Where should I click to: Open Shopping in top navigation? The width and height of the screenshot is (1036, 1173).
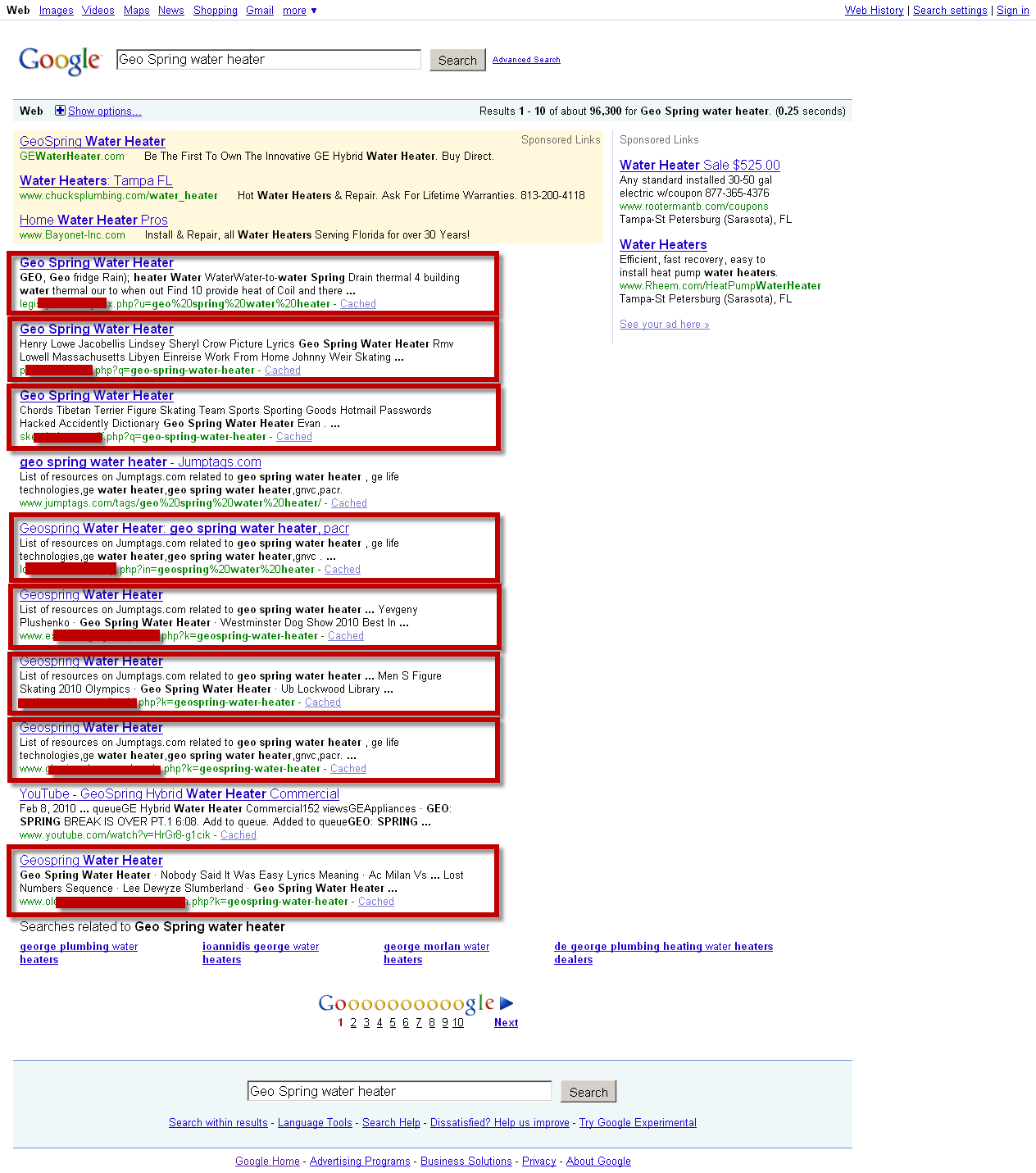(x=216, y=11)
